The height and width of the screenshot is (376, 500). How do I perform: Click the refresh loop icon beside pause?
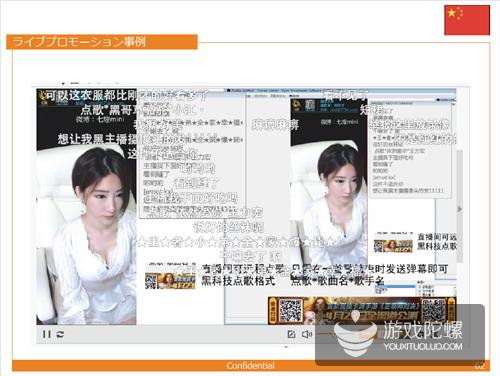[60, 334]
